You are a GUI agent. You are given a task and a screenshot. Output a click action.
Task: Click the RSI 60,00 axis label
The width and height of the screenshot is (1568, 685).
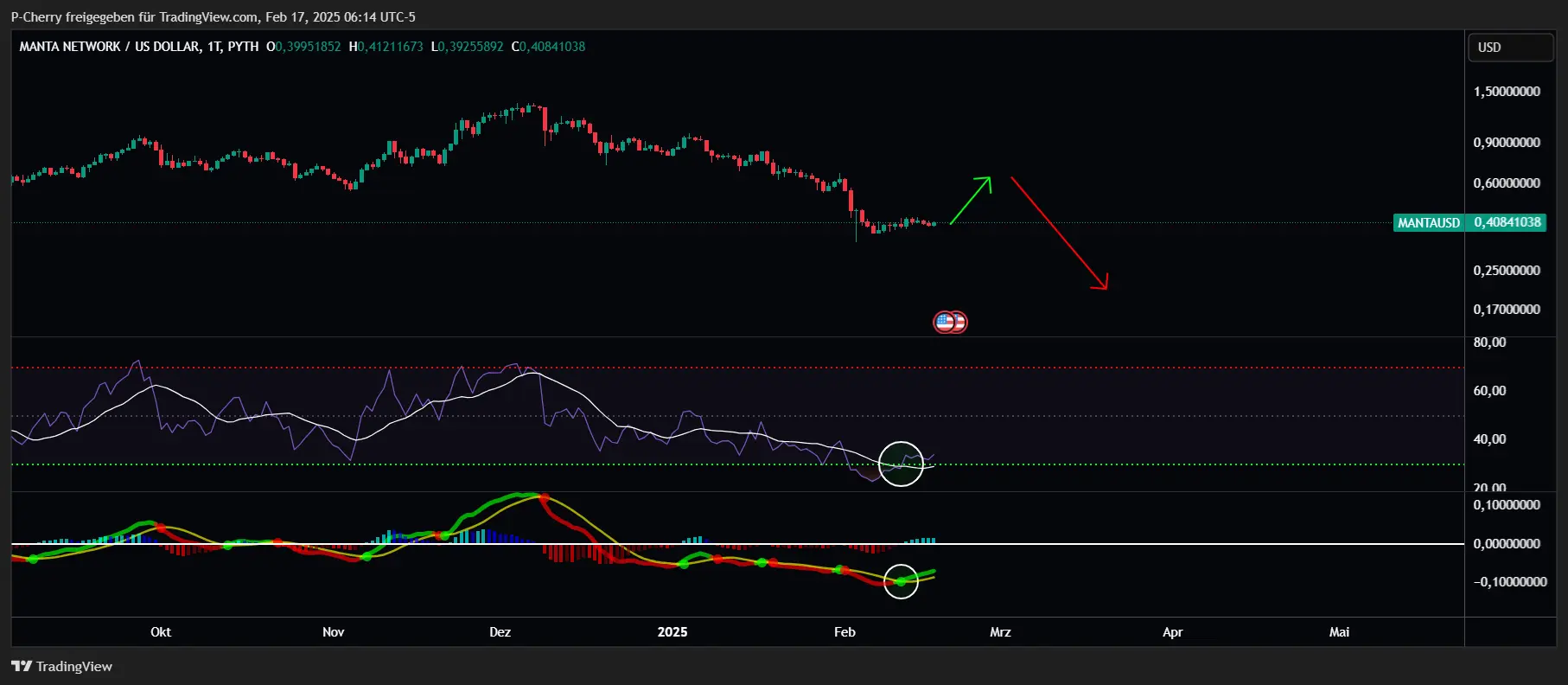click(x=1489, y=391)
